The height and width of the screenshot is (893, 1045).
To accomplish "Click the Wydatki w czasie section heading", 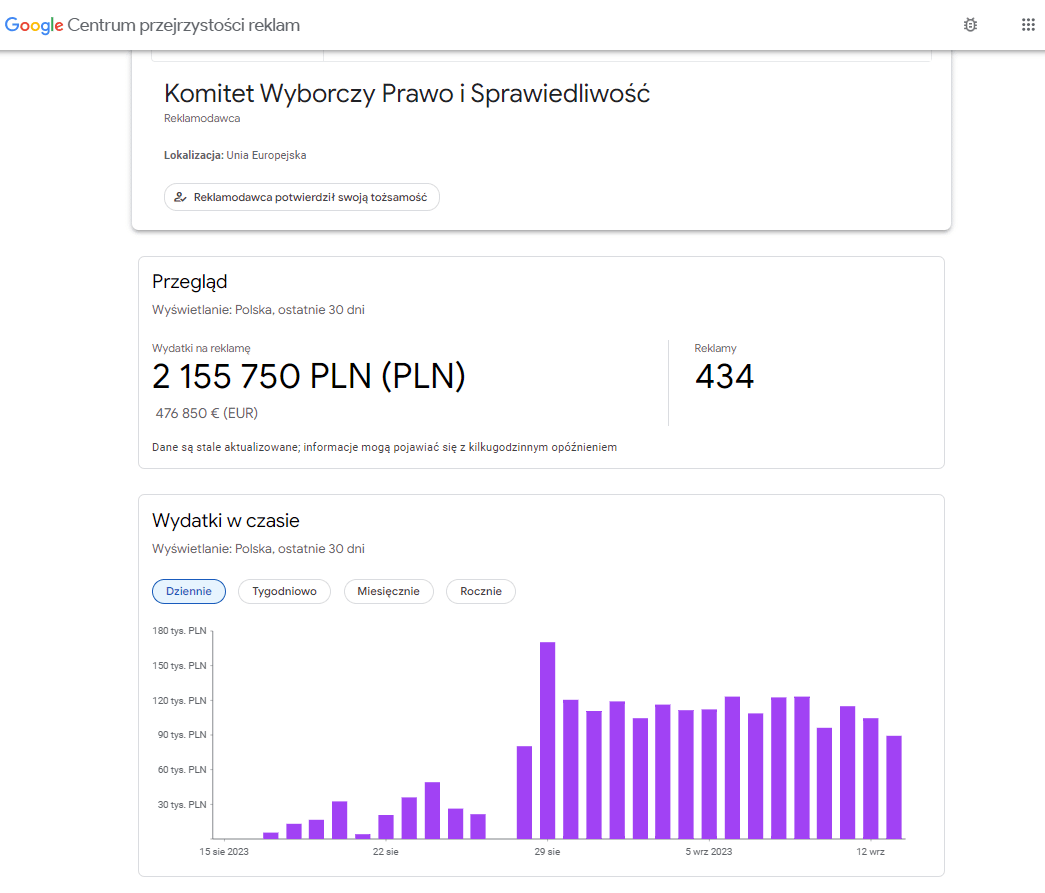I will [226, 521].
